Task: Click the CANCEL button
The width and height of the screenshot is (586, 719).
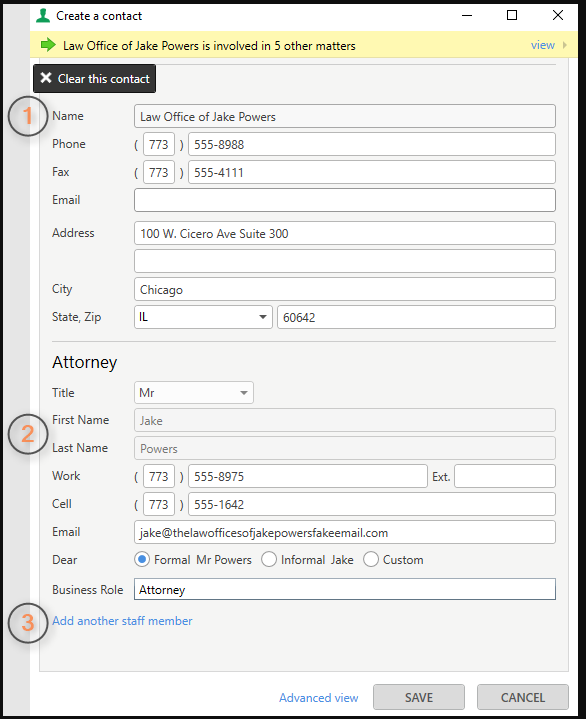Action: pyautogui.click(x=523, y=697)
